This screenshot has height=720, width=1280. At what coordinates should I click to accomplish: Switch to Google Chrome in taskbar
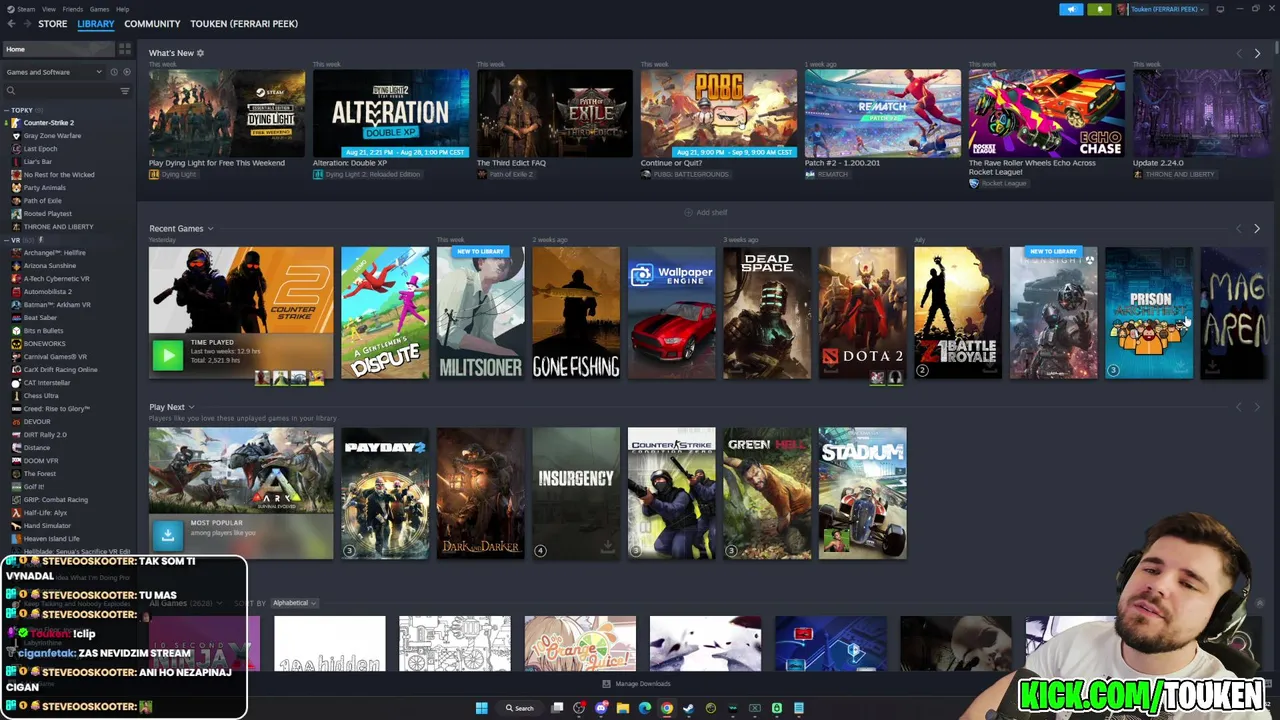667,708
